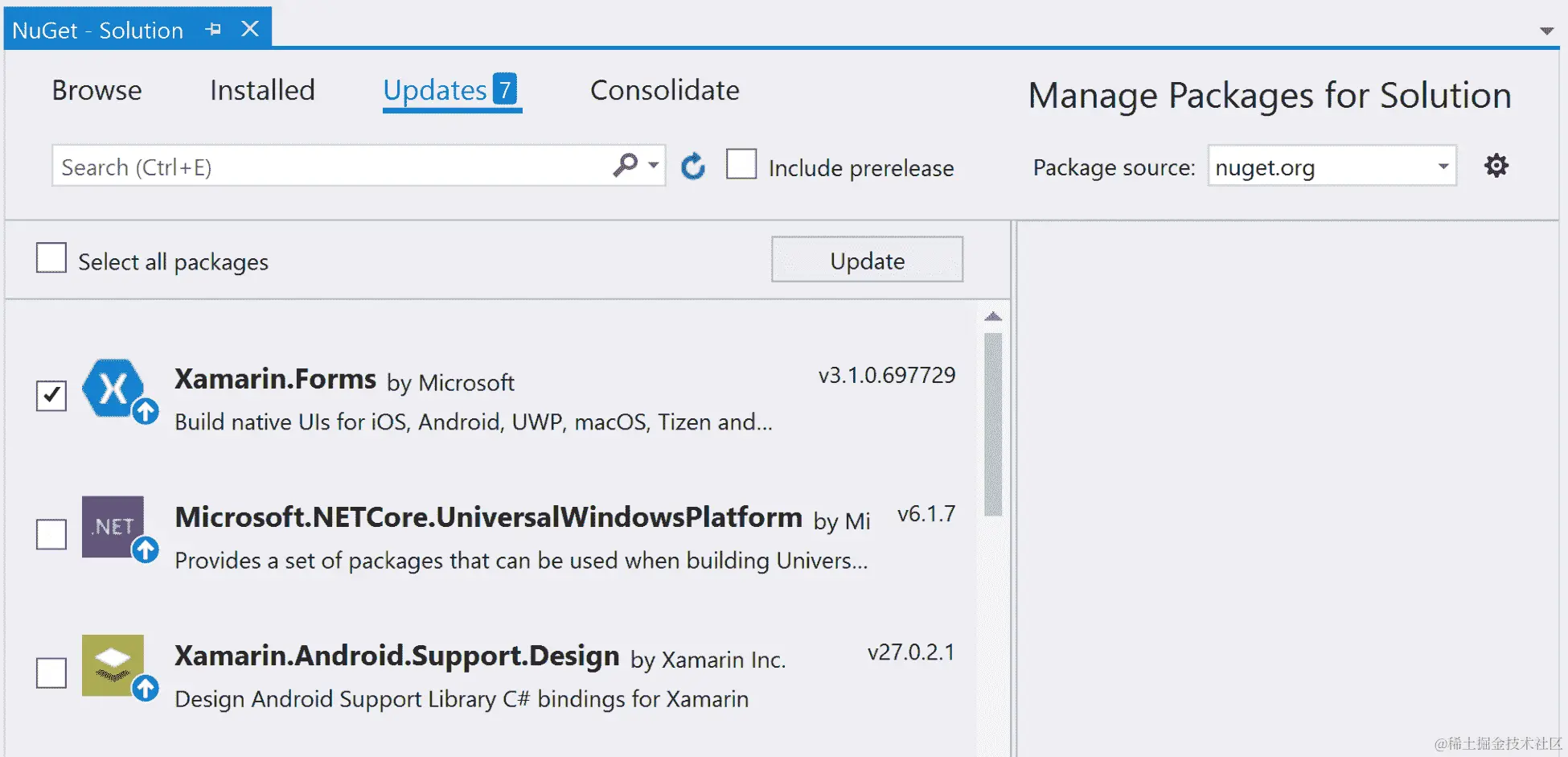Click the scroll up arrow
Viewport: 1568px width, 757px height.
993,317
